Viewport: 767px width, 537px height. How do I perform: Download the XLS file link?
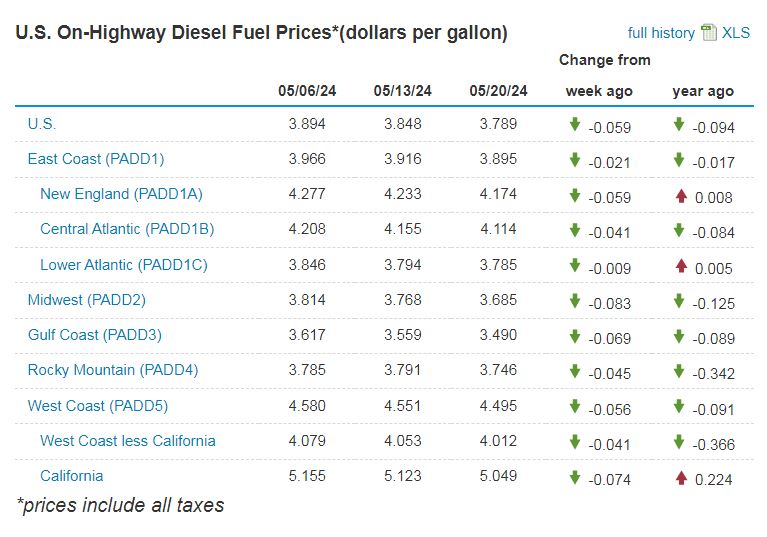[x=738, y=33]
